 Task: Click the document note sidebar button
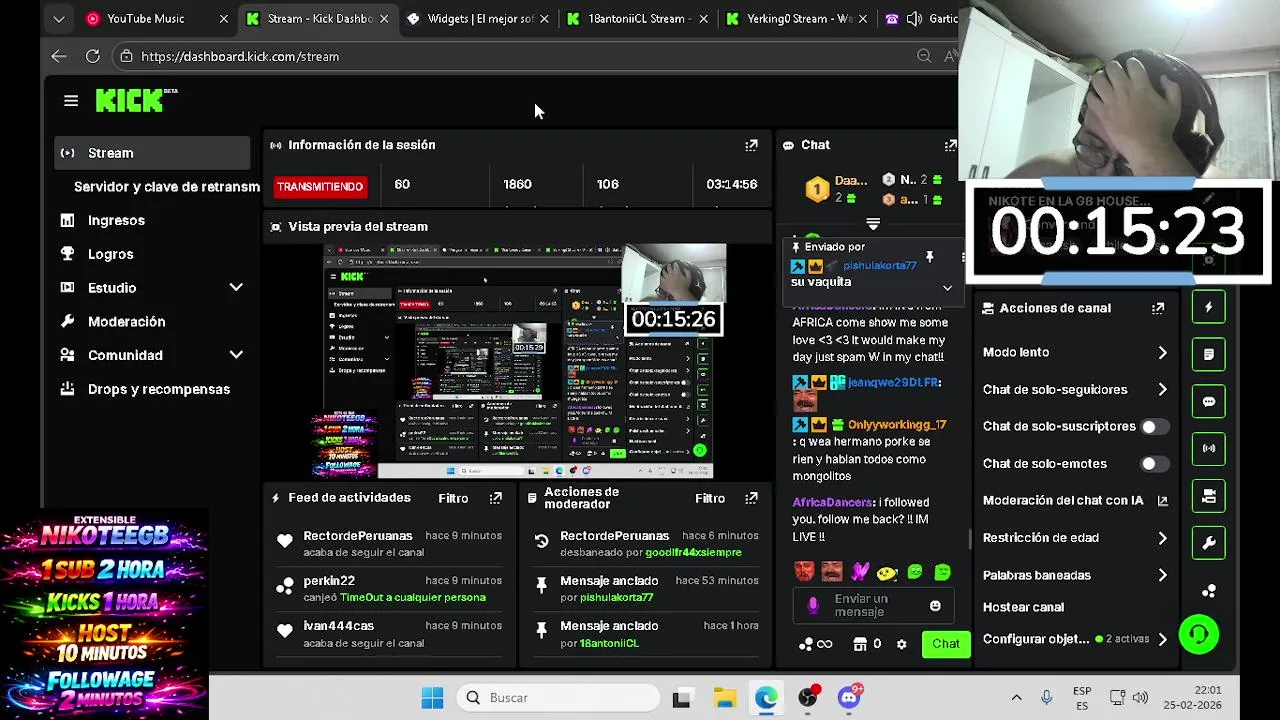pyautogui.click(x=1209, y=355)
